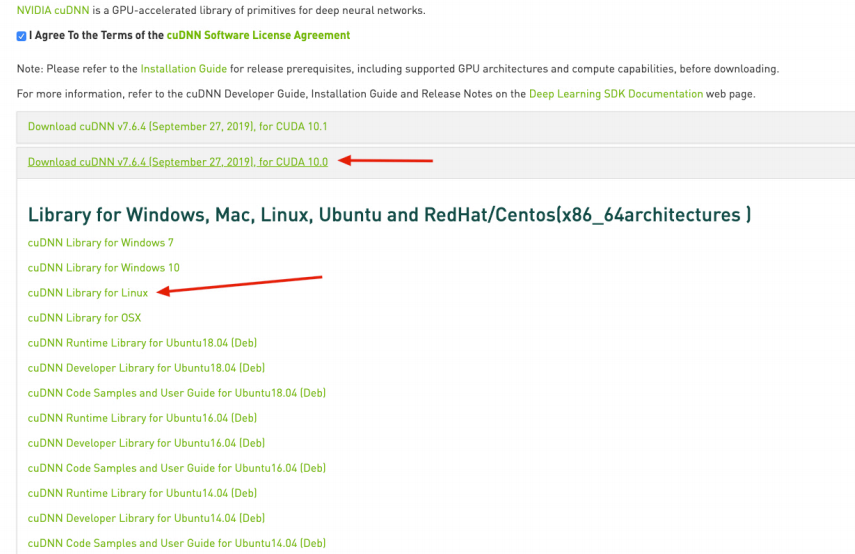This screenshot has height=554, width=855.
Task: Download cuDNN Library for Linux
Action: [88, 293]
